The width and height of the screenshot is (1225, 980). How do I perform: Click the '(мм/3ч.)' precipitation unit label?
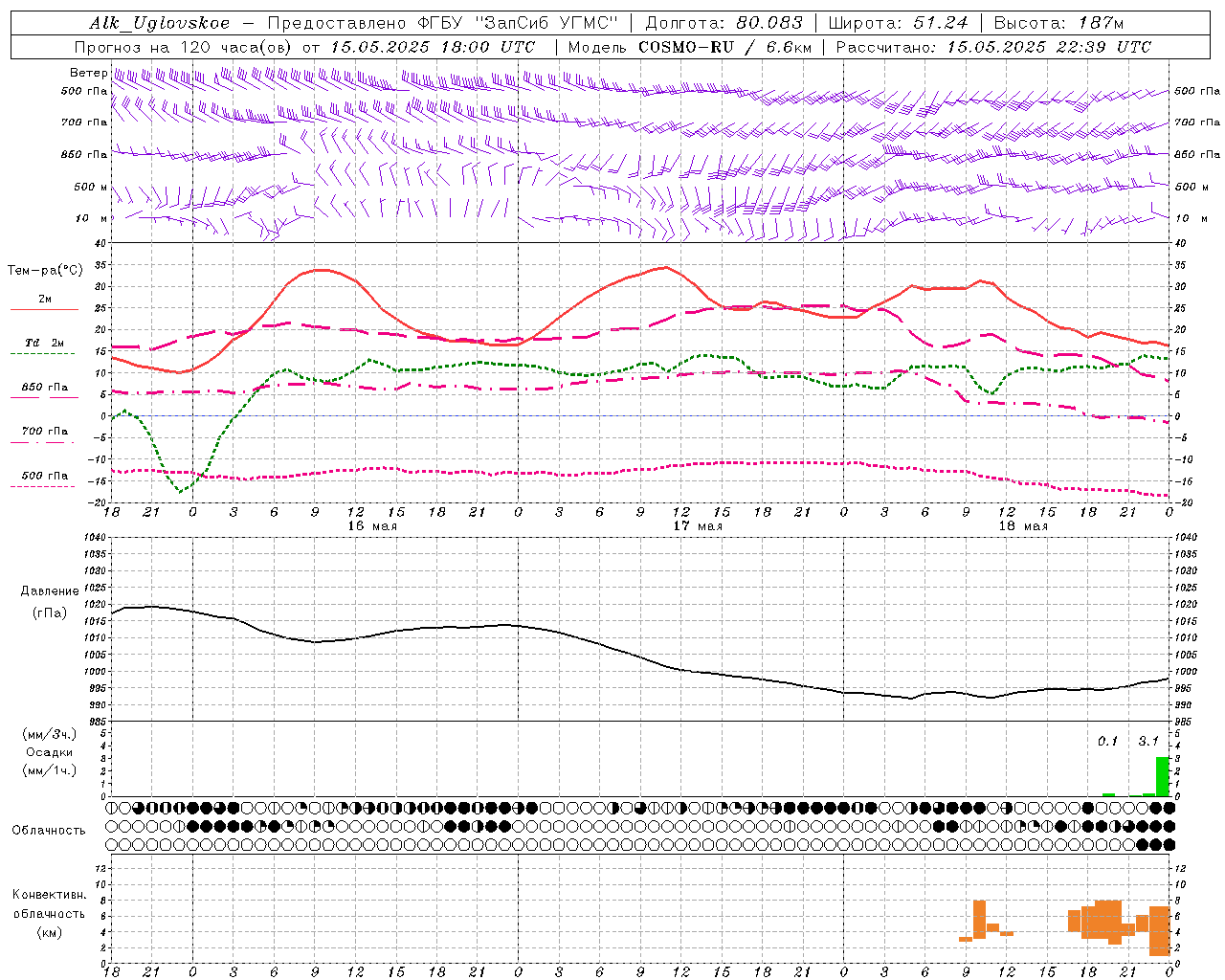pos(50,734)
